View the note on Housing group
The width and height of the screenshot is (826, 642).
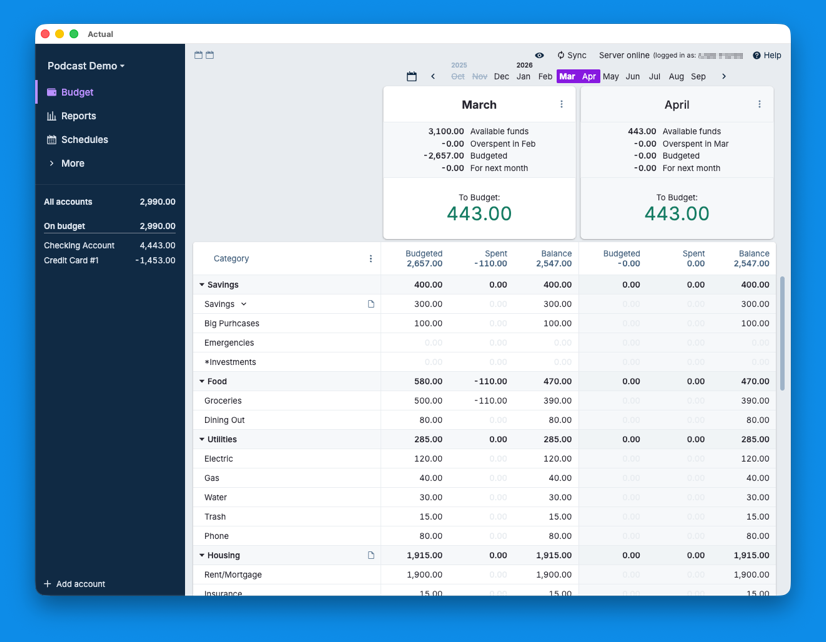[x=371, y=555]
